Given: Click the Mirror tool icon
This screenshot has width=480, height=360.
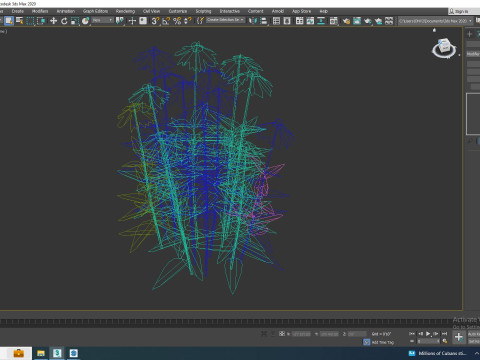Looking at the screenshot, I should (253, 21).
